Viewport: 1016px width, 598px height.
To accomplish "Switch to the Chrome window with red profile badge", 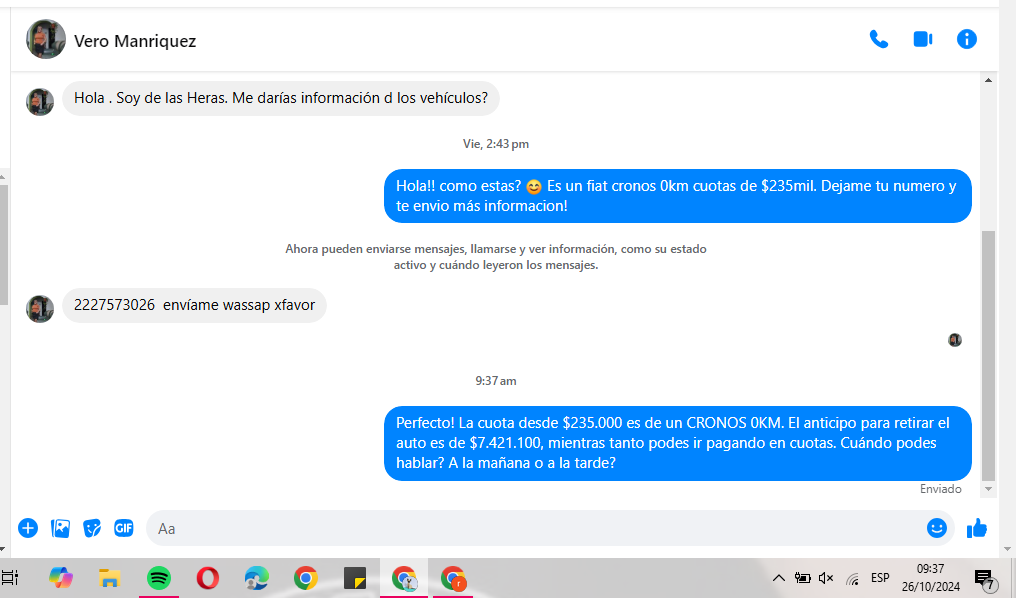I will 452,577.
